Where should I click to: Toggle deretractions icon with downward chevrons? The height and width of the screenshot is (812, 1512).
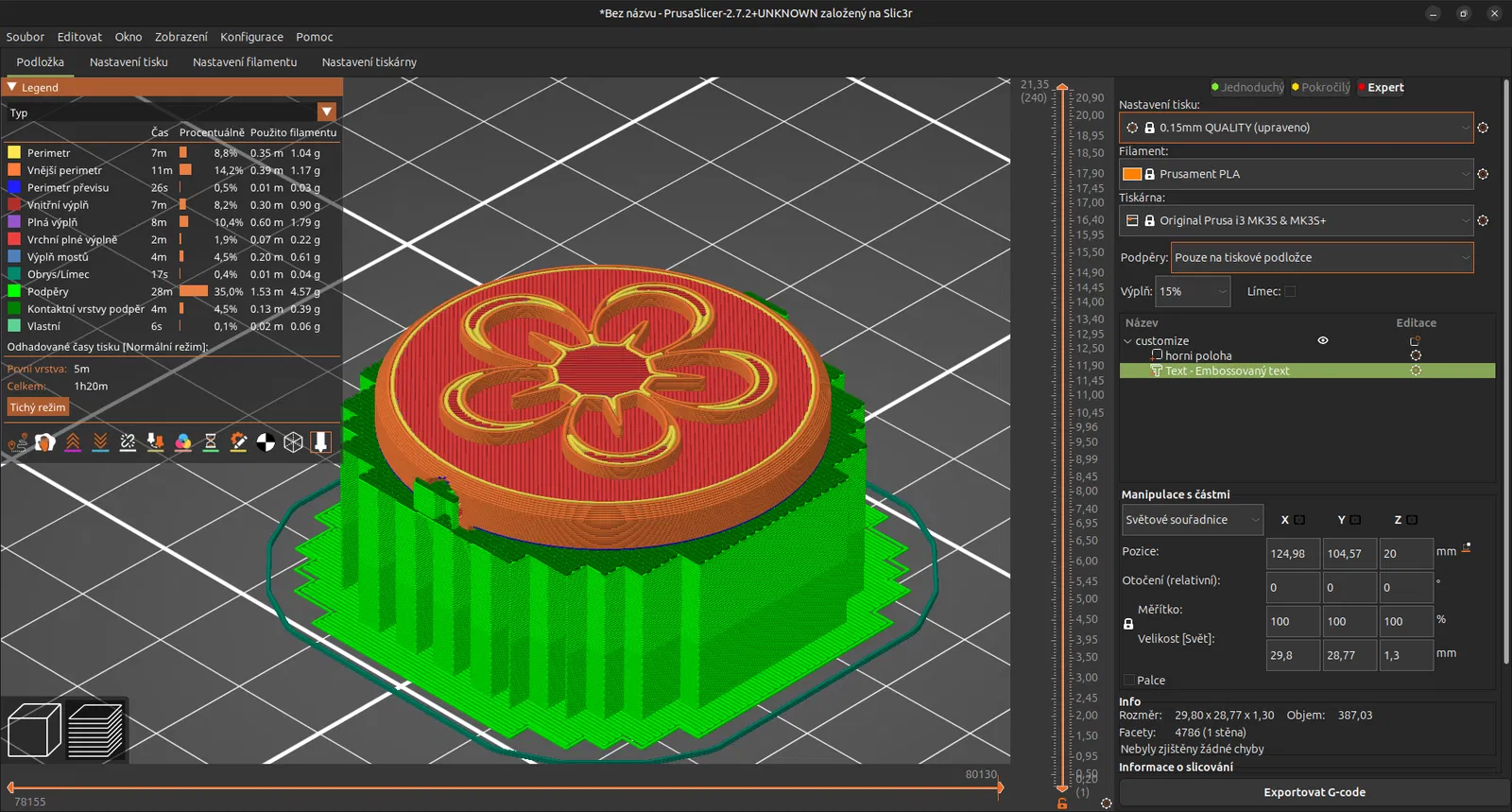click(100, 442)
